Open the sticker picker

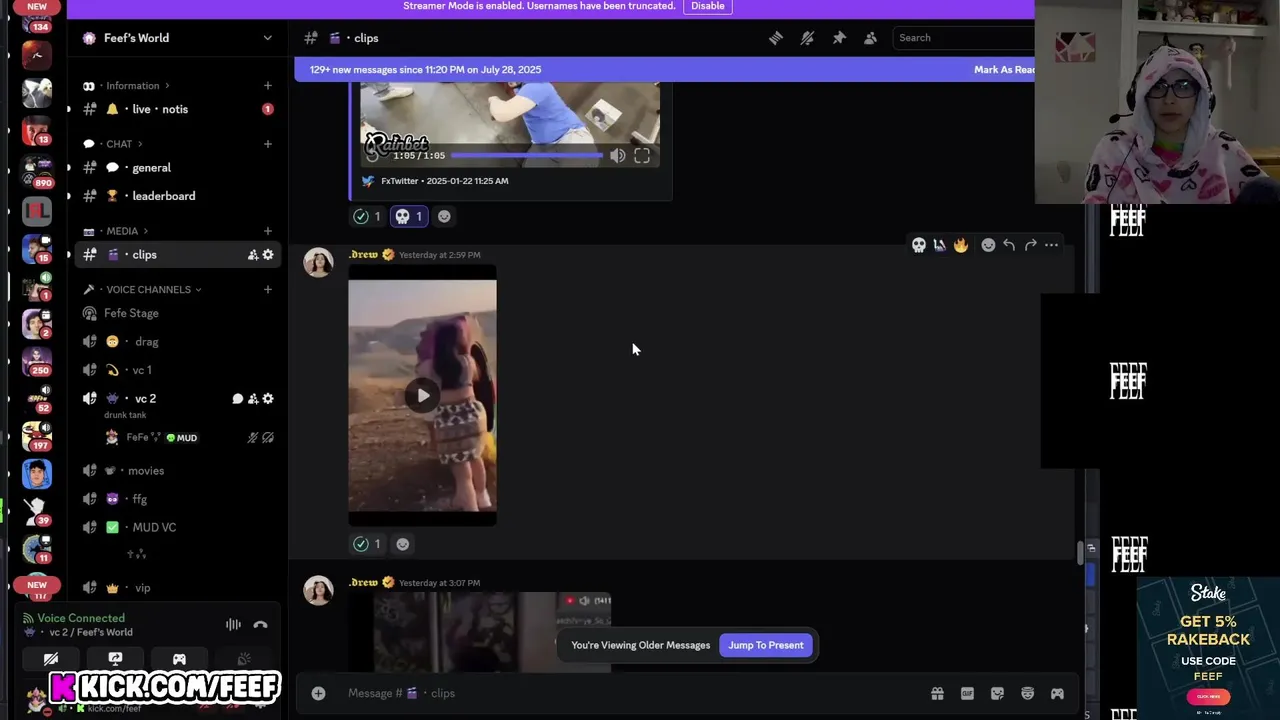pos(997,694)
